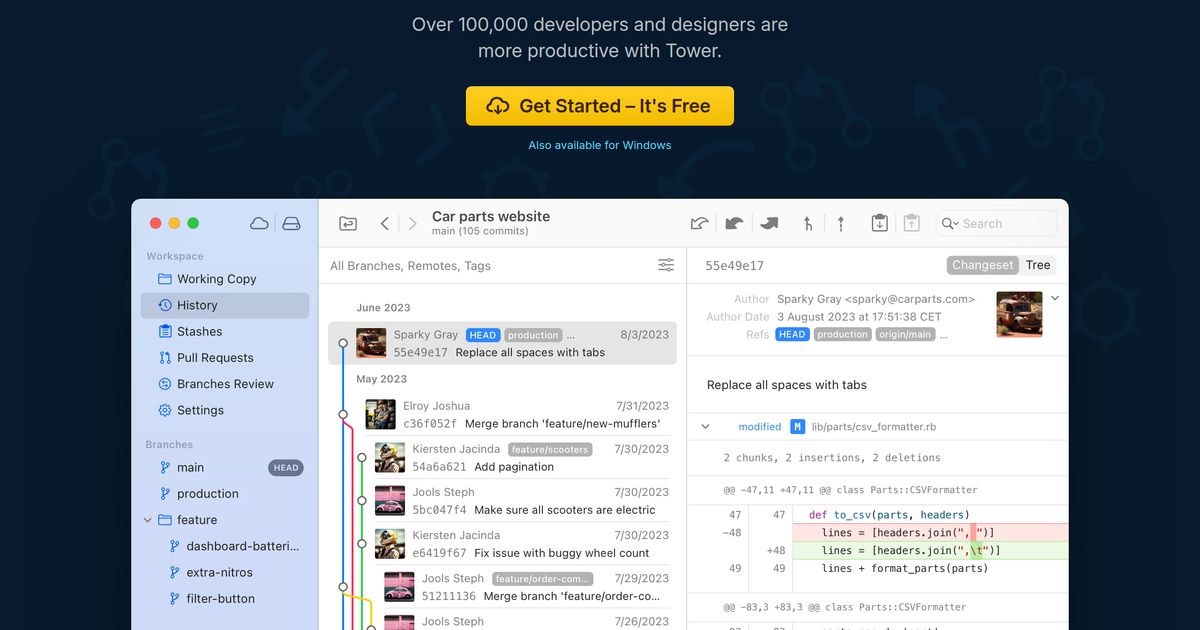Select the Merge tool icon
Image resolution: width=1200 pixels, height=630 pixels.
tap(807, 223)
